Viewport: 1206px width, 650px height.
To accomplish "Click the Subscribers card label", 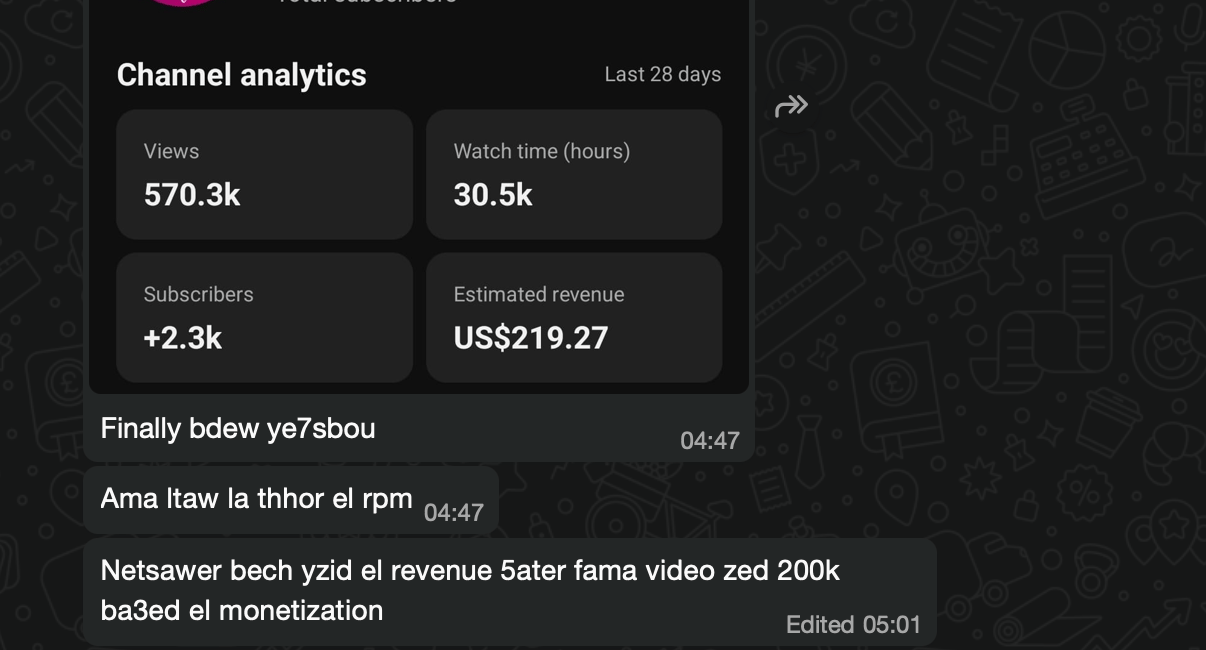I will point(198,295).
